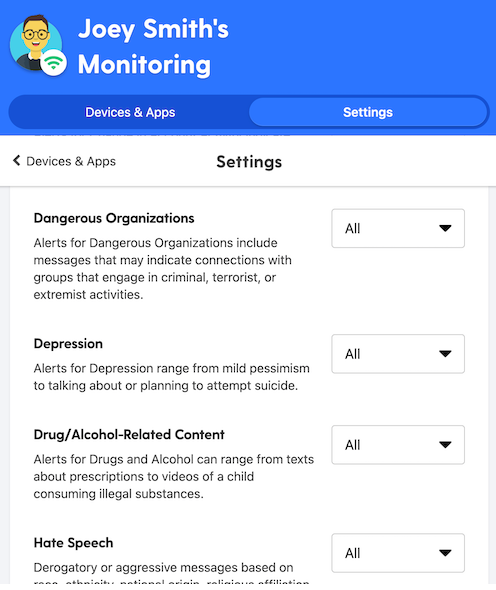Click Joey Smith's profile avatar
Viewport: 496px width, 590px height.
[x=36, y=43]
